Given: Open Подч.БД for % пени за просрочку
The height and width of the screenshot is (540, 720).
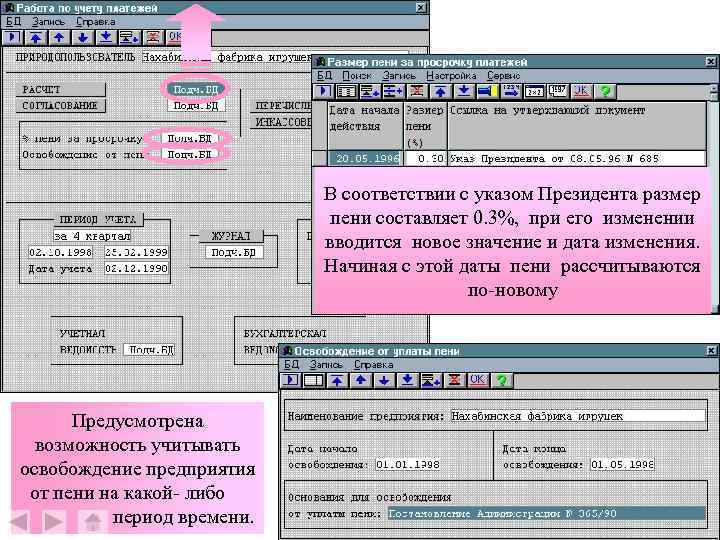Looking at the screenshot, I should 189,138.
